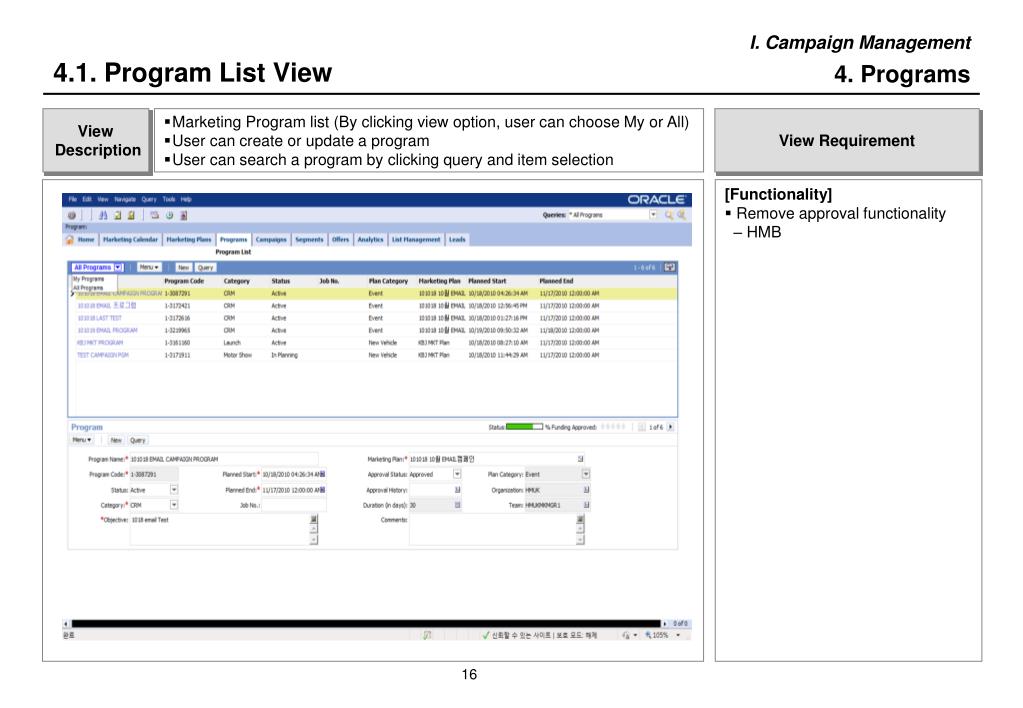Screen dimensions: 1023x708
Task: Click the Objective text area
Action: coord(220,529)
